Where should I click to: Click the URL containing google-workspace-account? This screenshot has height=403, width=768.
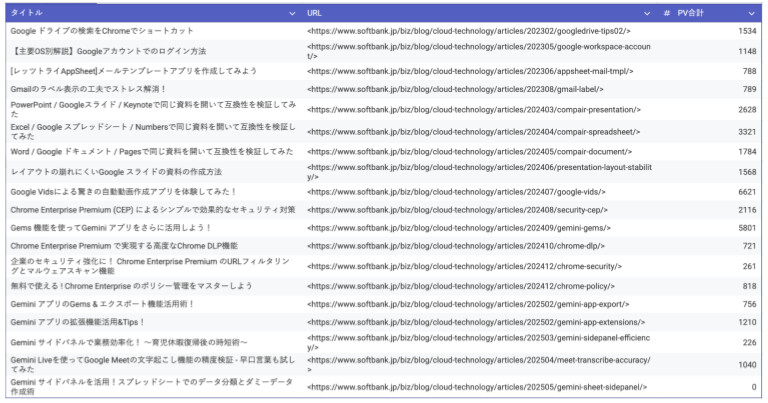pos(479,51)
